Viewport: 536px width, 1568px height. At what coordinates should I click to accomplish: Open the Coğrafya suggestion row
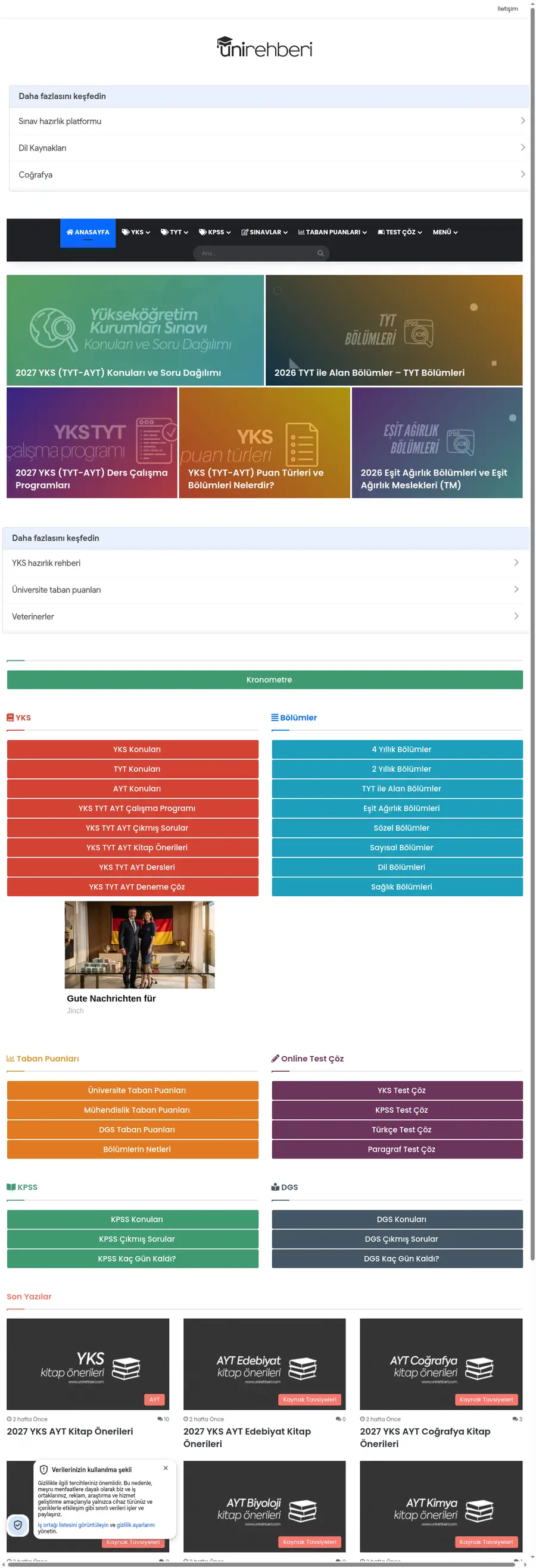point(269,175)
